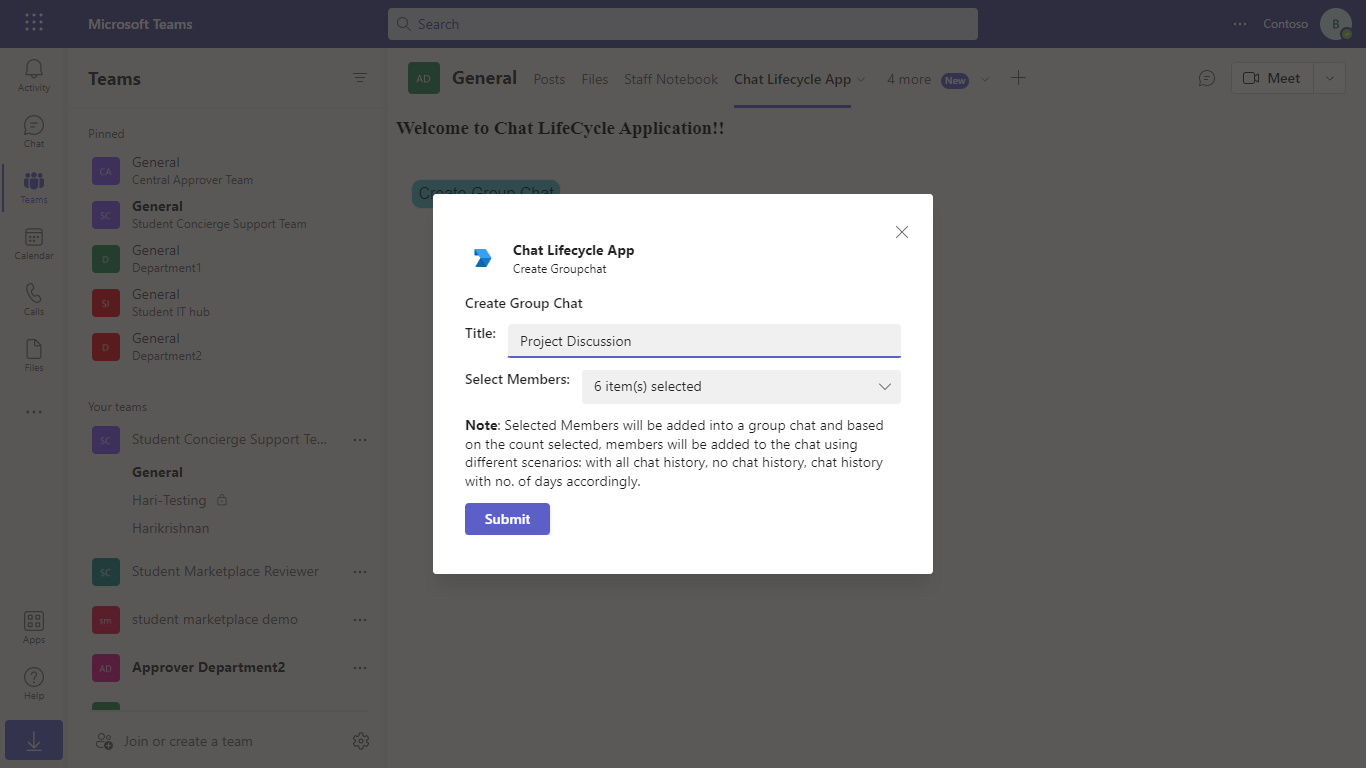
Task: Open pinned General of Central Approver Team
Action: click(x=228, y=171)
